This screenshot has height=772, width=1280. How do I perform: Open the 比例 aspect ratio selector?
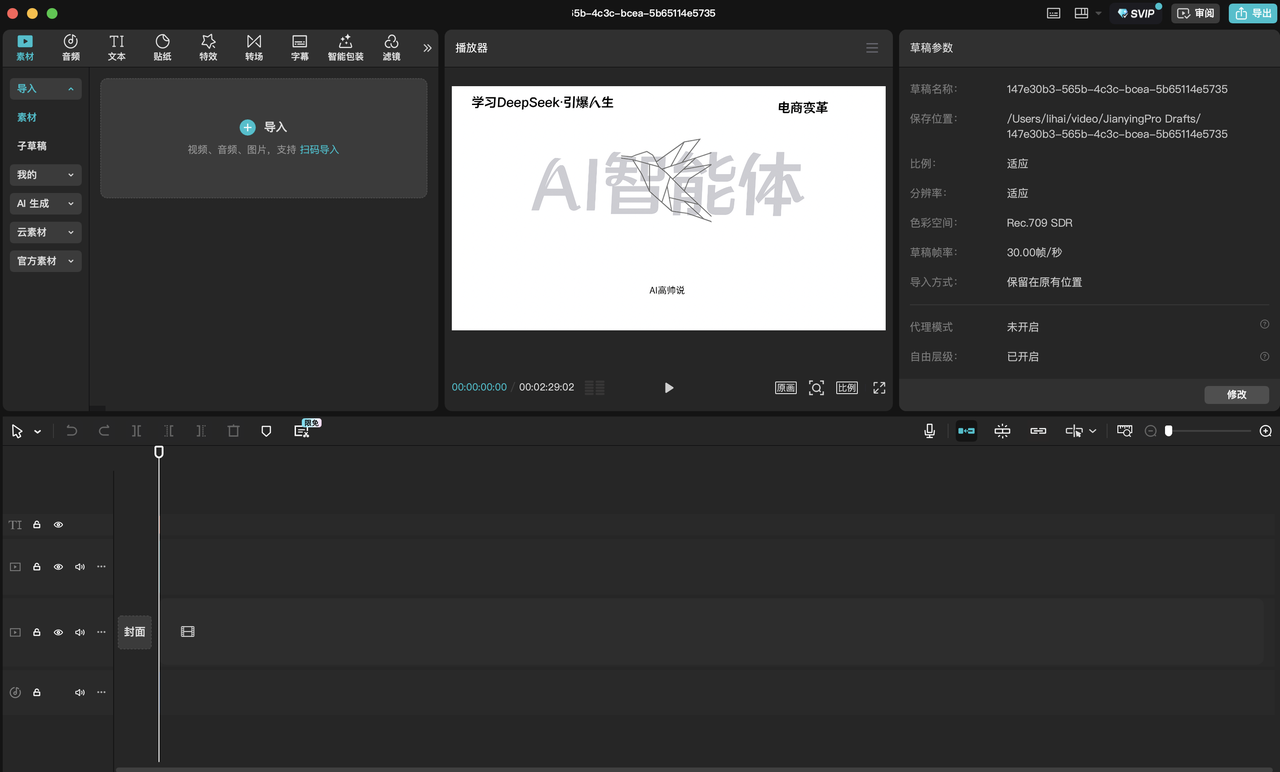(x=847, y=388)
